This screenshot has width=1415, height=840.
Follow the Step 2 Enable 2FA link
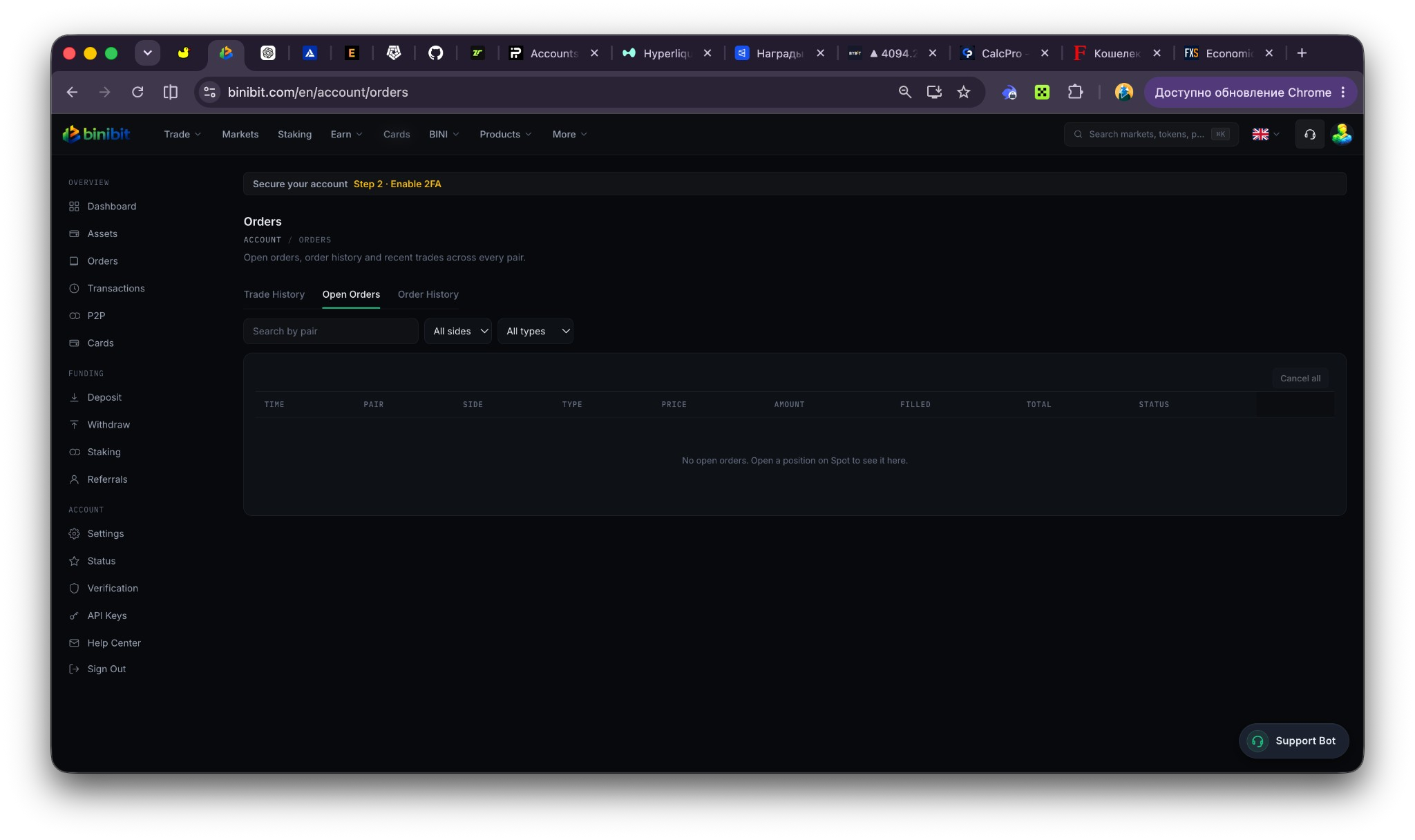(x=397, y=184)
